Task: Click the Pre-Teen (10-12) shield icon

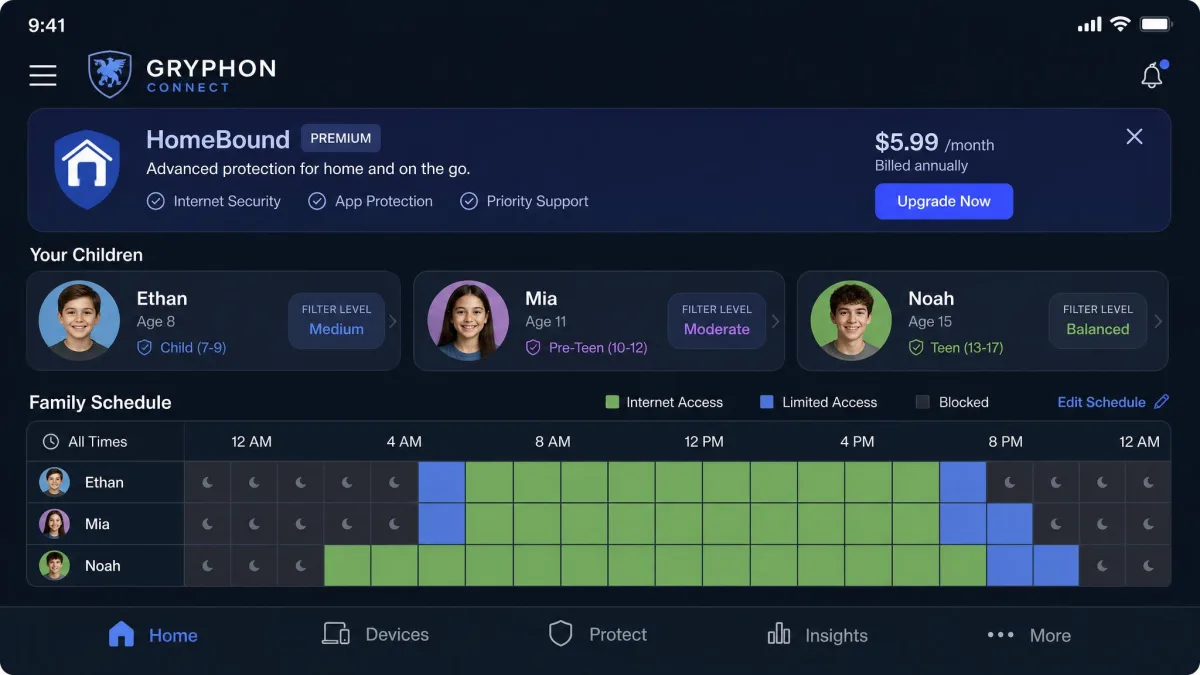Action: pos(533,348)
